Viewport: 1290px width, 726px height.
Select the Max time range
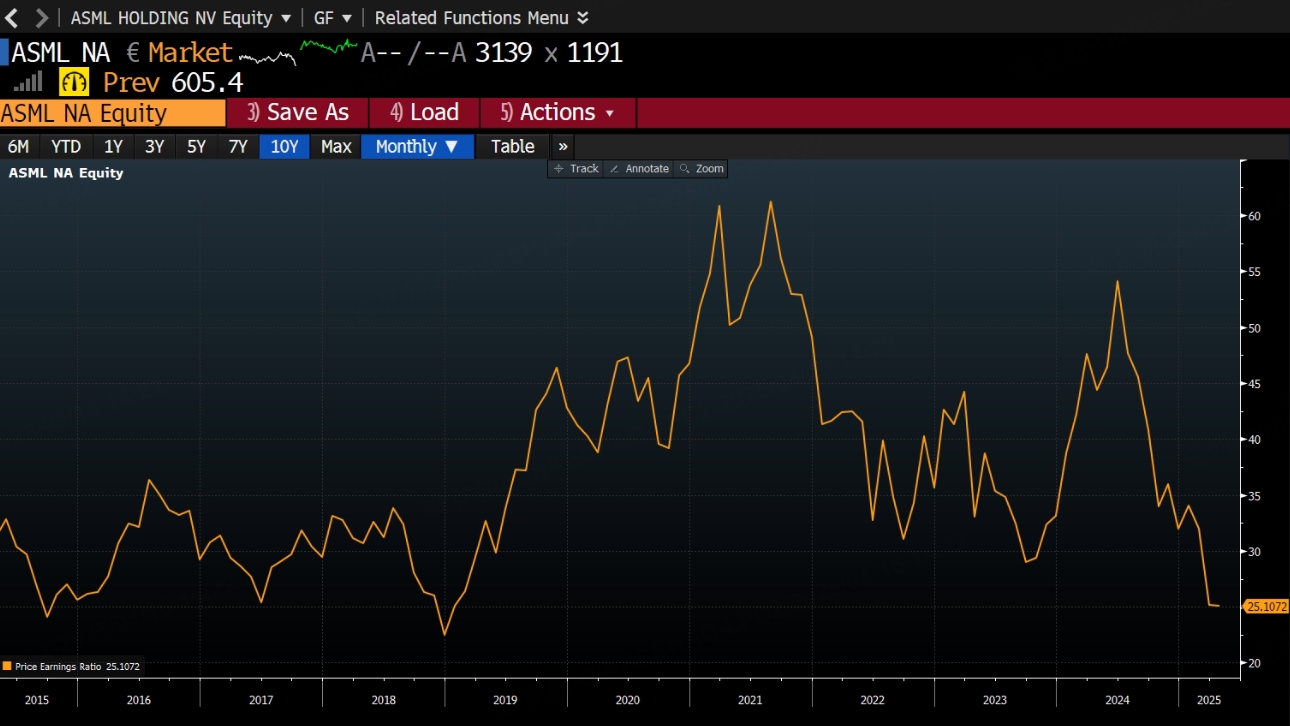336,146
